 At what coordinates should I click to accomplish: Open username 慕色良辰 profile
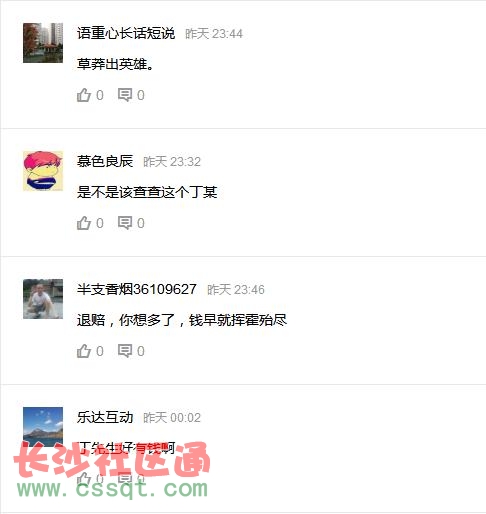tap(105, 161)
